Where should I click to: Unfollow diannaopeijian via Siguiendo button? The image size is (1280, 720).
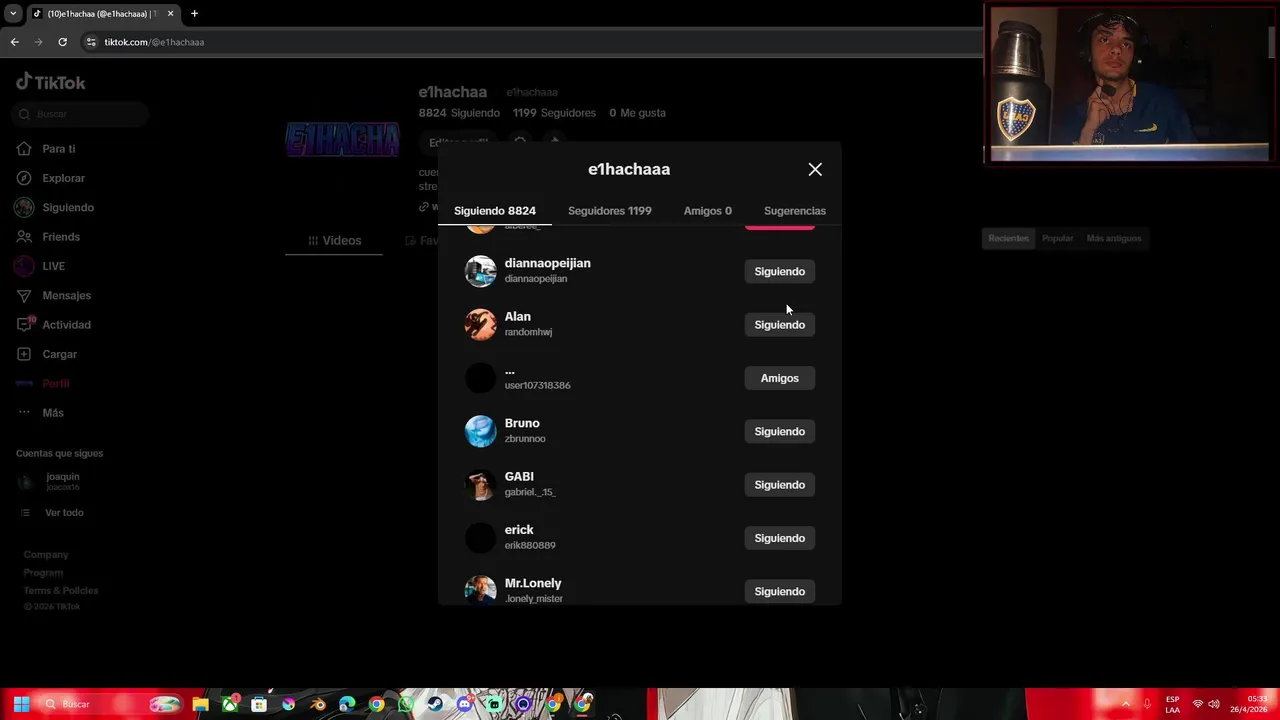779,272
